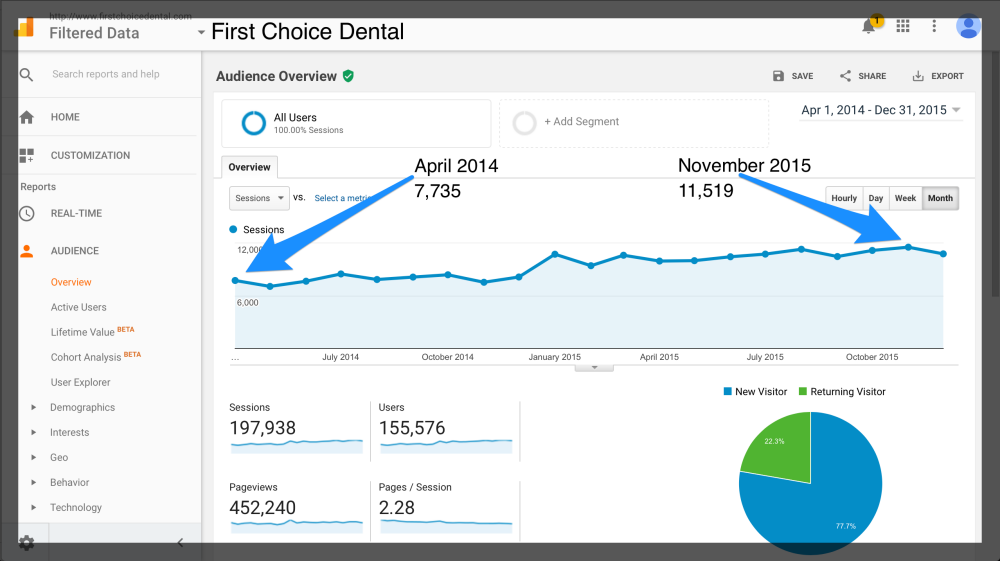The image size is (1000, 561).
Task: Switch chart granularity to Week
Action: (905, 198)
